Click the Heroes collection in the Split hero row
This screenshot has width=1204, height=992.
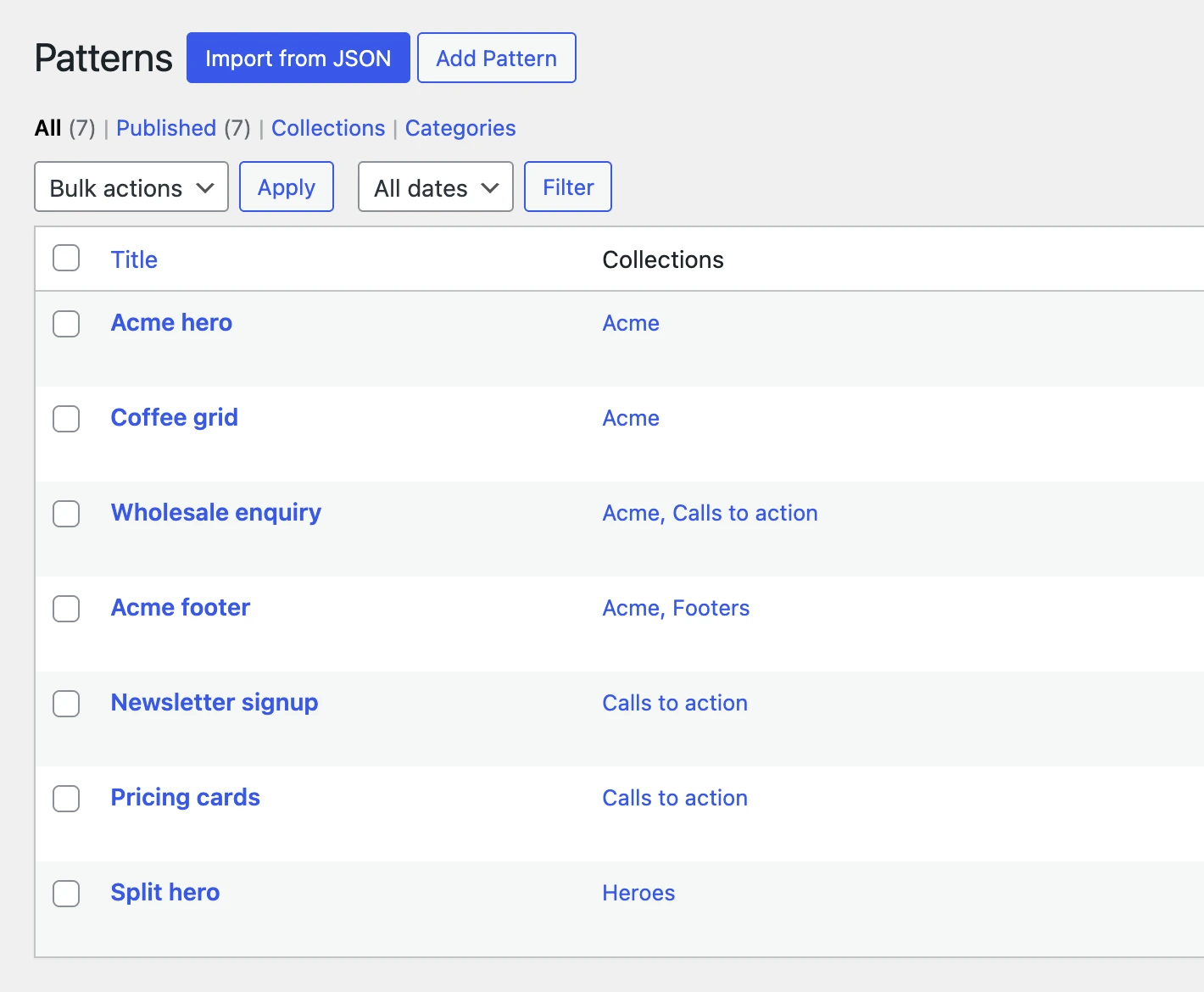(638, 893)
